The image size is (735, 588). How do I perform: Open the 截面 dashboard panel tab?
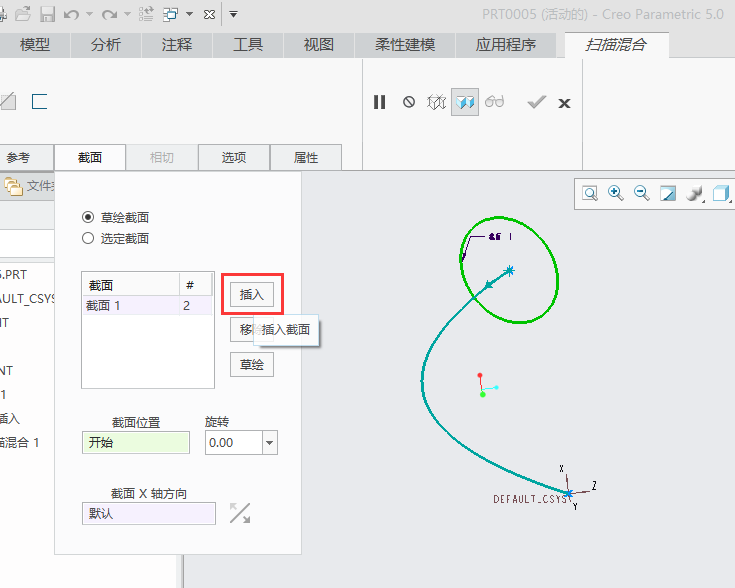tap(90, 158)
